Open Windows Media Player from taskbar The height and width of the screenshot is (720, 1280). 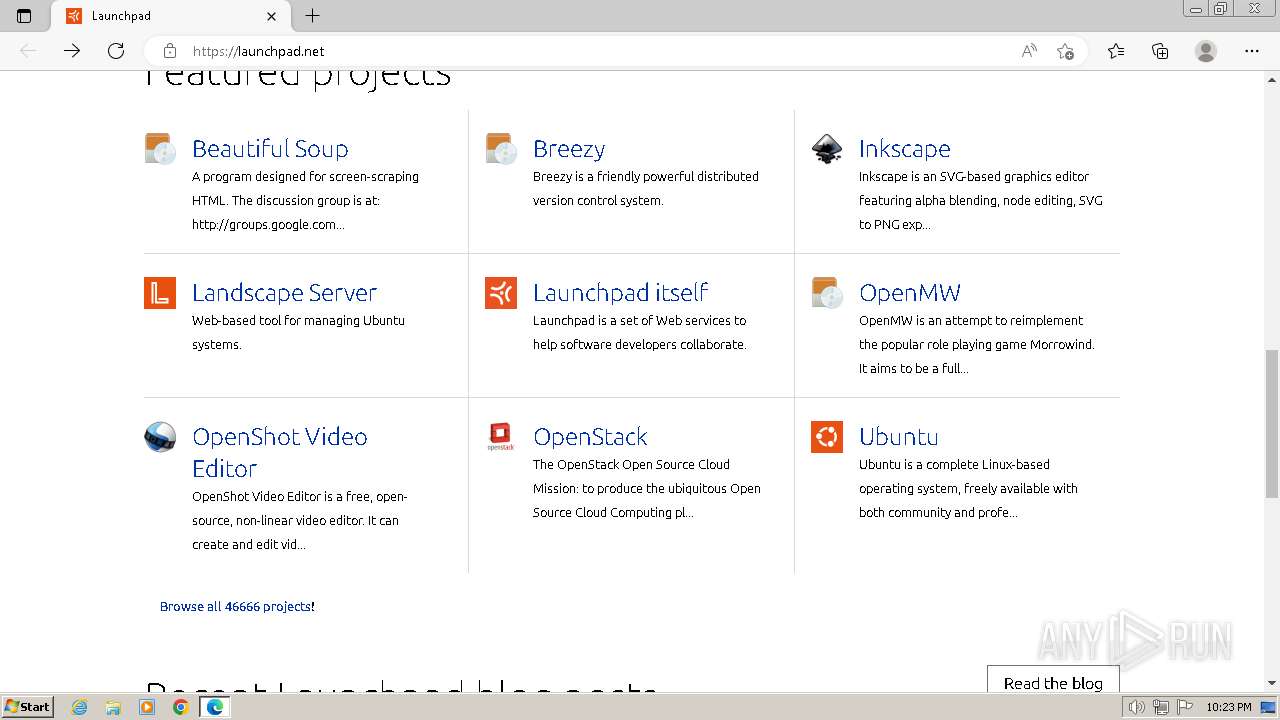pos(147,707)
